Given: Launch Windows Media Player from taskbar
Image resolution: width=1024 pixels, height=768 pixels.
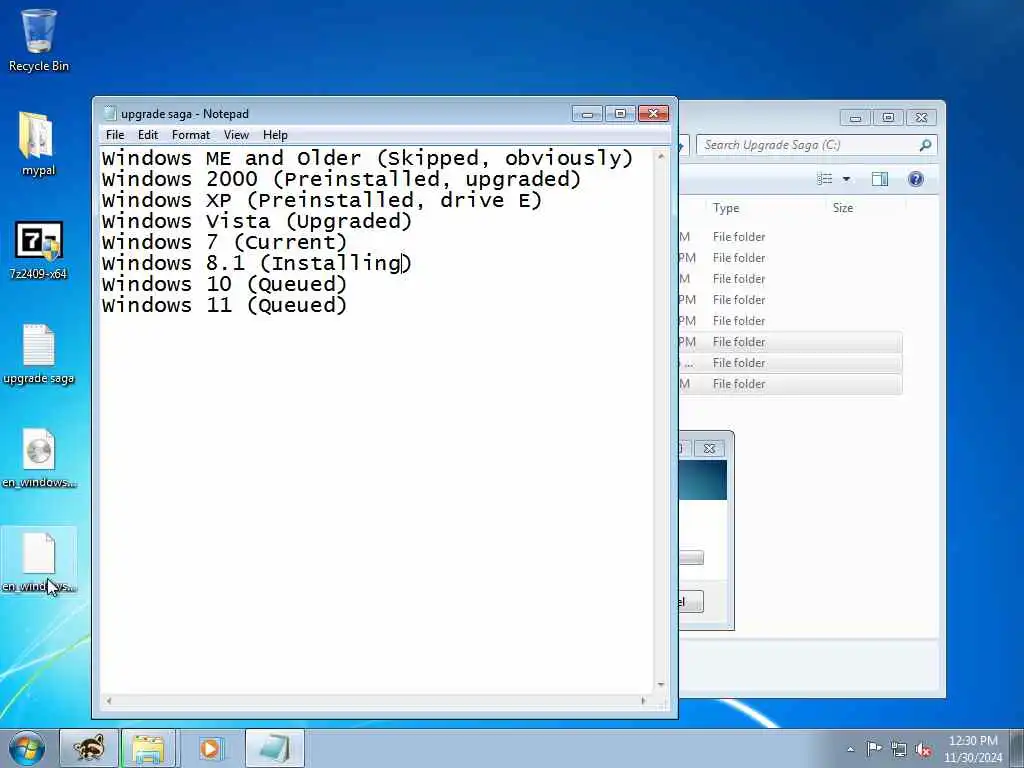Looking at the screenshot, I should [x=210, y=748].
